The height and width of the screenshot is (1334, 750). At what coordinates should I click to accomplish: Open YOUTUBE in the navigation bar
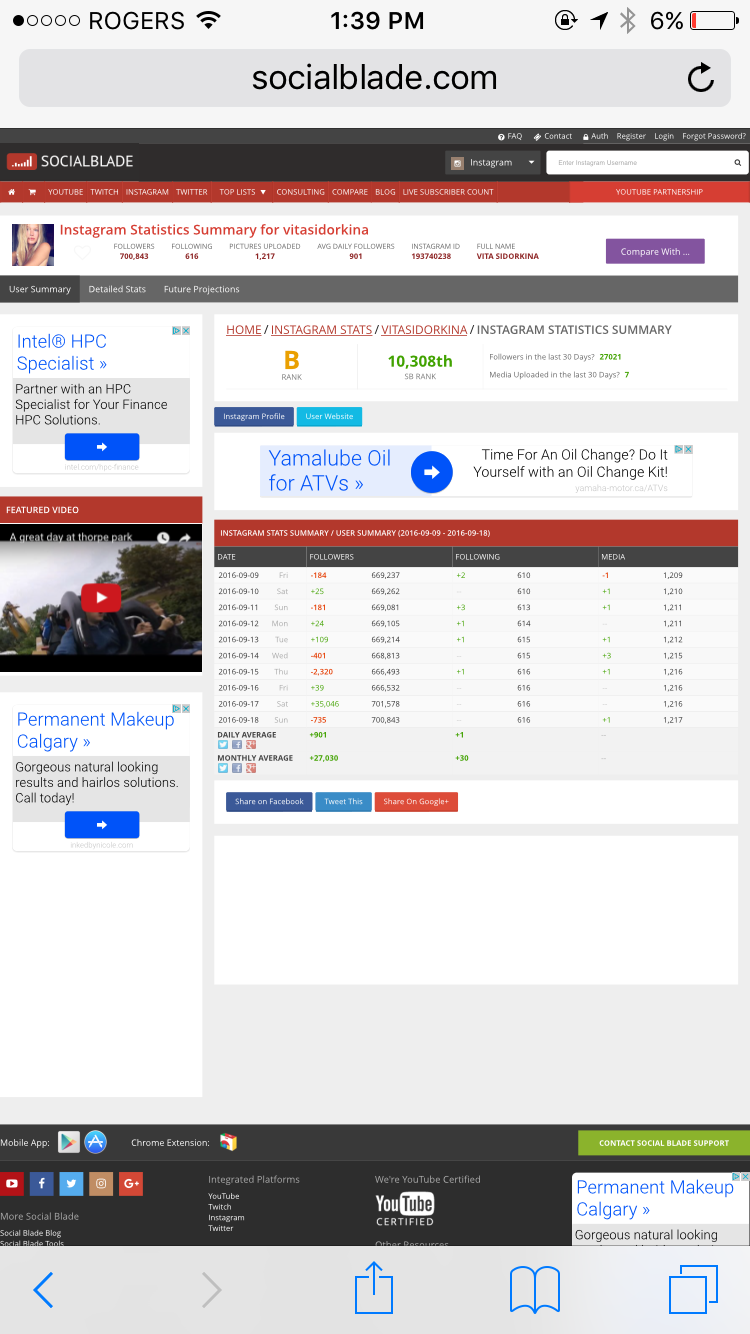66,192
